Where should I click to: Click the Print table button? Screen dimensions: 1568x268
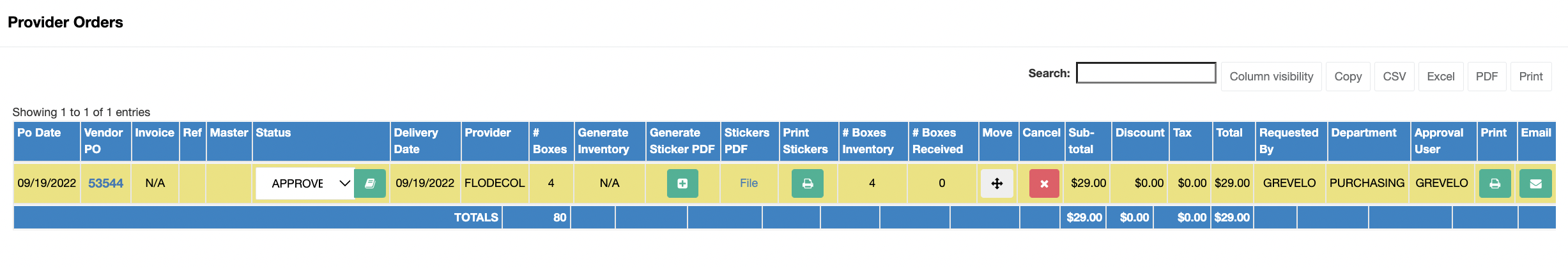point(1530,77)
